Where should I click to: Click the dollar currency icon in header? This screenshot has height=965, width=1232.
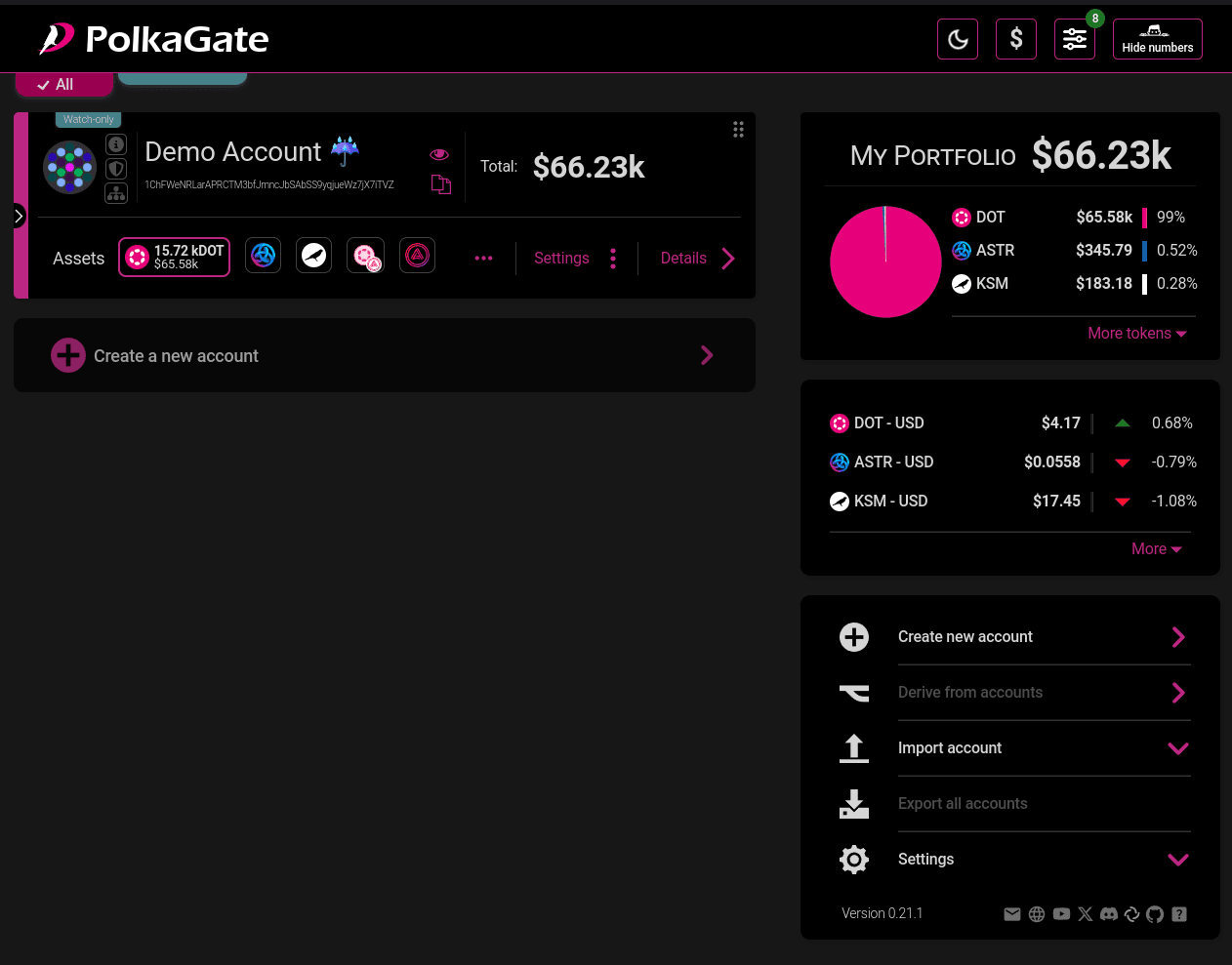click(x=1015, y=39)
